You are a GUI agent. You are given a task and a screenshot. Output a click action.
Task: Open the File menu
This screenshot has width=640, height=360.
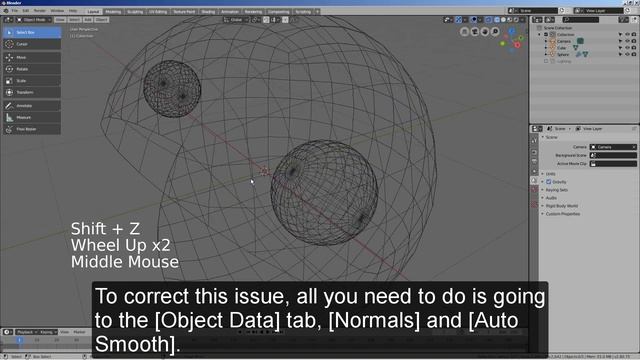point(15,11)
